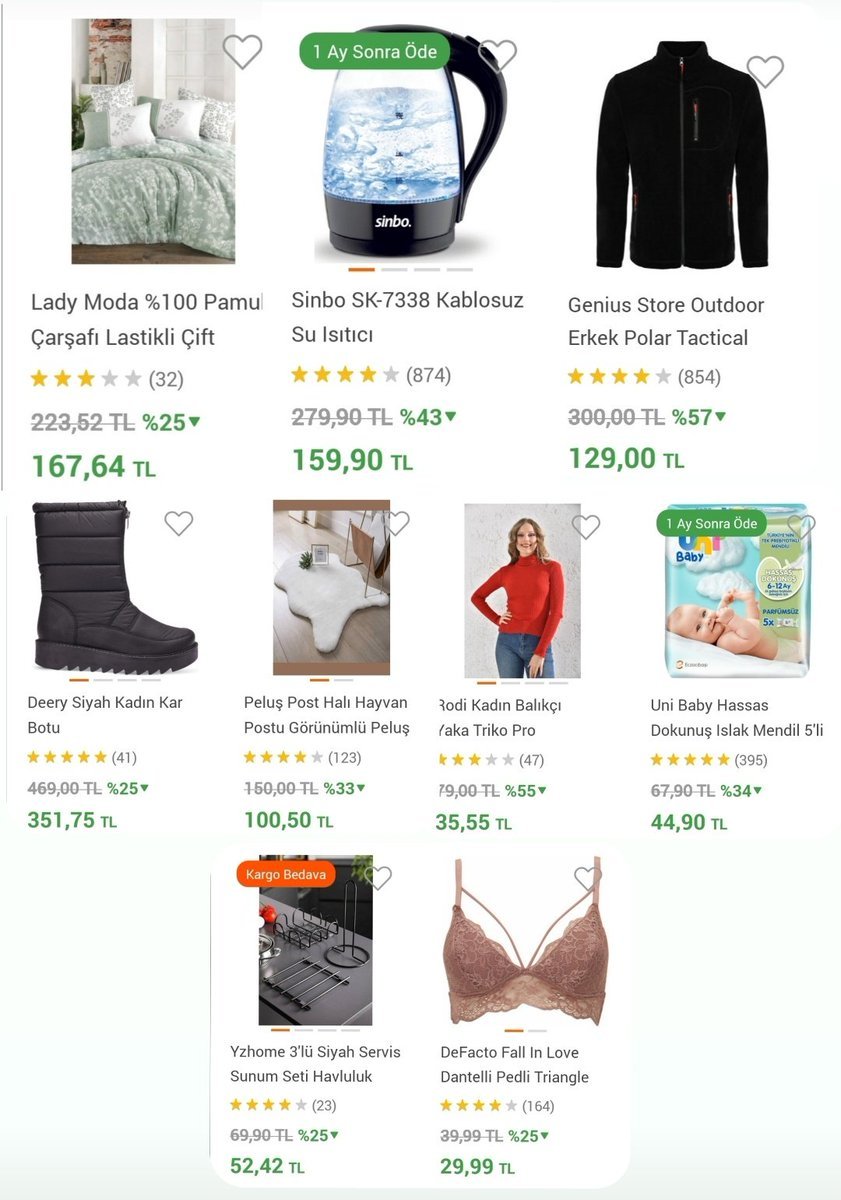Add Sinbo kettle to favorites
Viewport: 841px width, 1200px height.
[498, 54]
